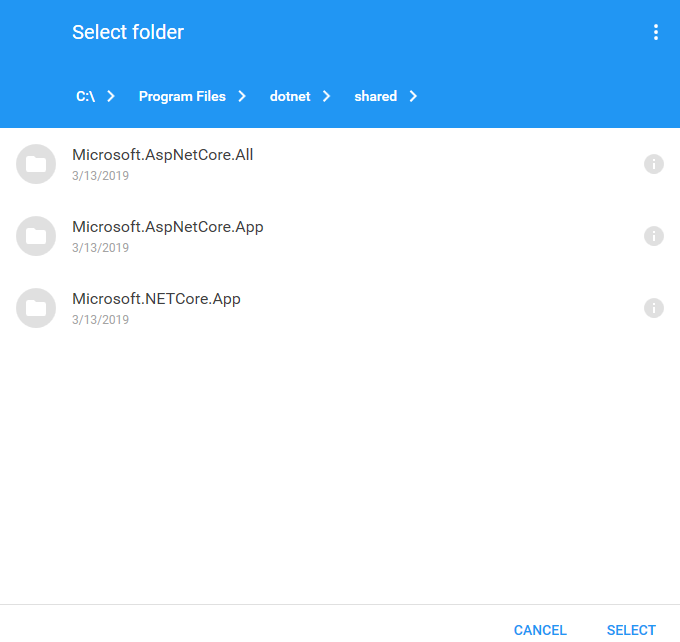Open Microsoft.NETCore.App folder name
The width and height of the screenshot is (680, 642).
click(x=156, y=299)
